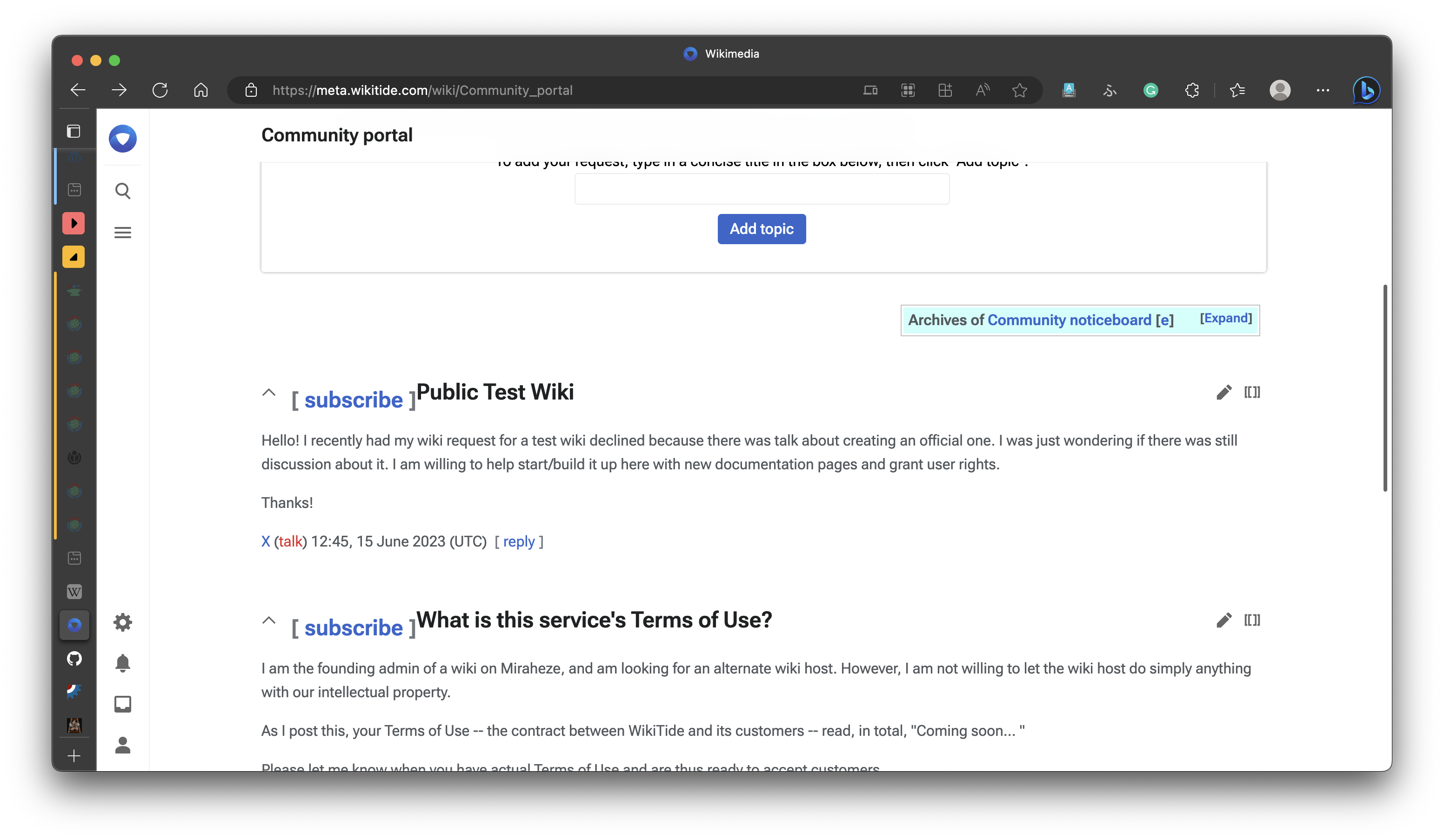Viewport: 1444px width, 840px height.
Task: Open the hamburger menu below the Wikimedia logo
Action: point(122,233)
